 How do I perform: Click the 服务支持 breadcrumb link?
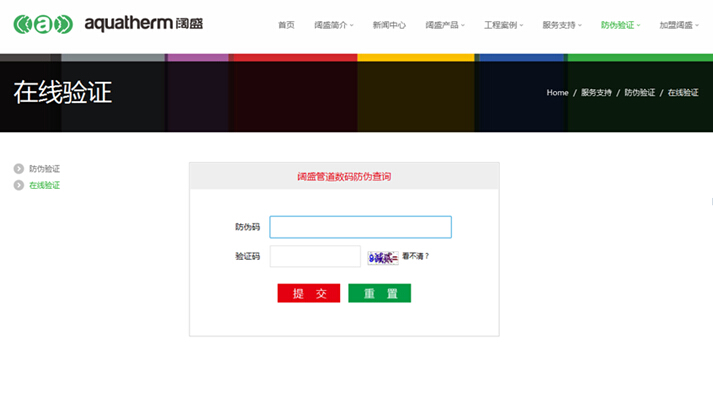click(x=596, y=93)
